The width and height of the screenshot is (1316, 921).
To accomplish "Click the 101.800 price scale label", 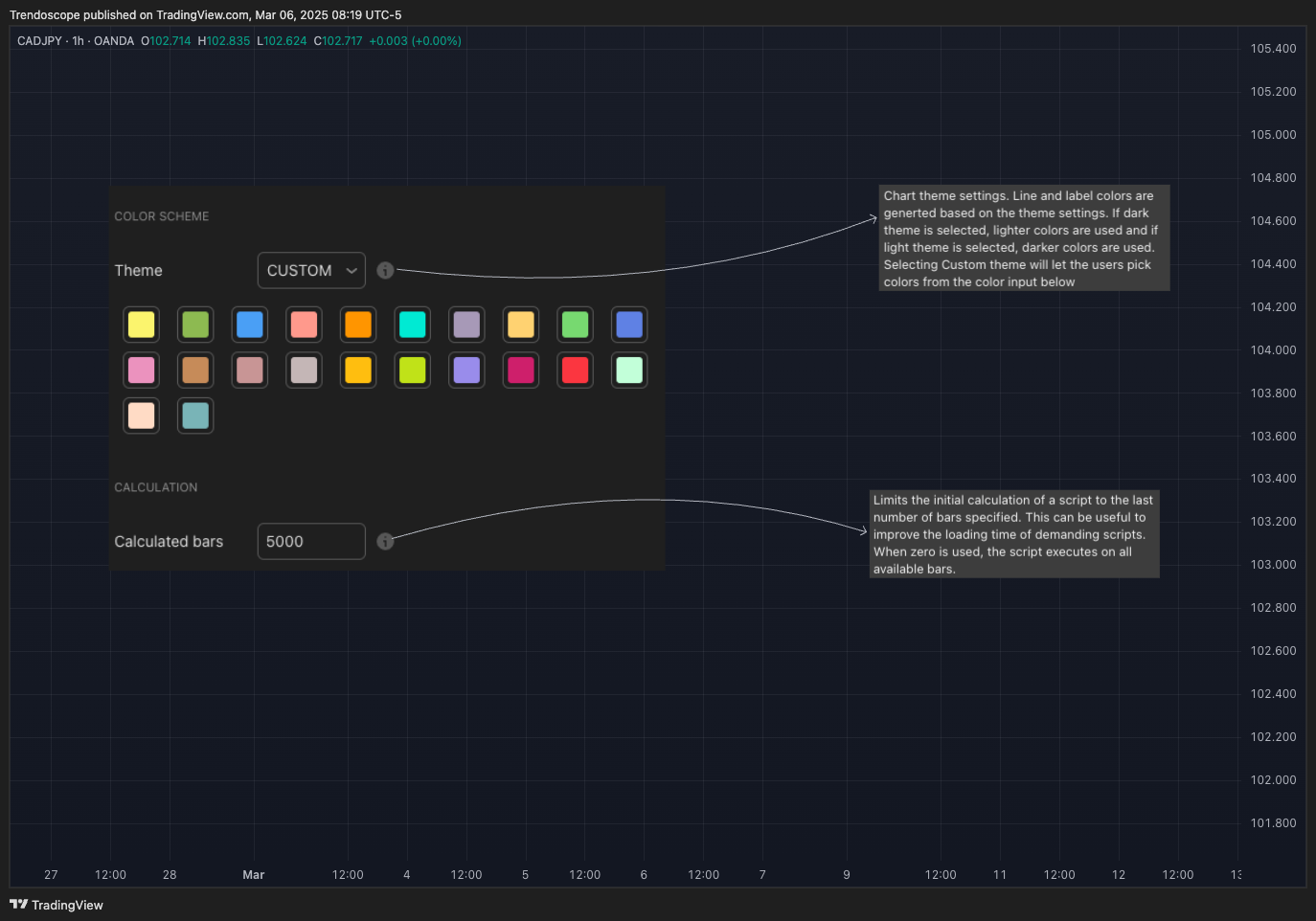I will click(1273, 823).
